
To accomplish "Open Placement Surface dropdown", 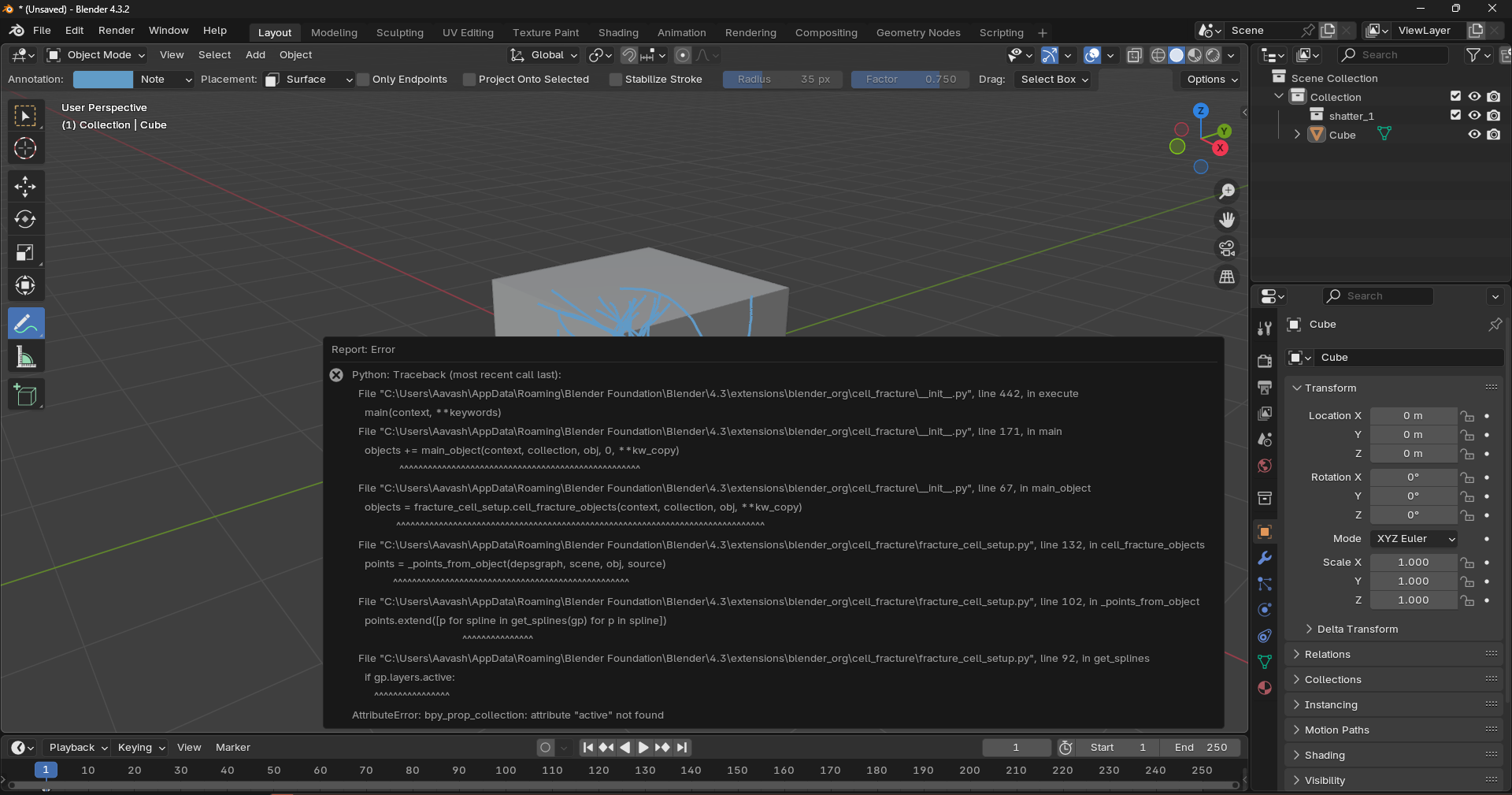I will coord(309,80).
